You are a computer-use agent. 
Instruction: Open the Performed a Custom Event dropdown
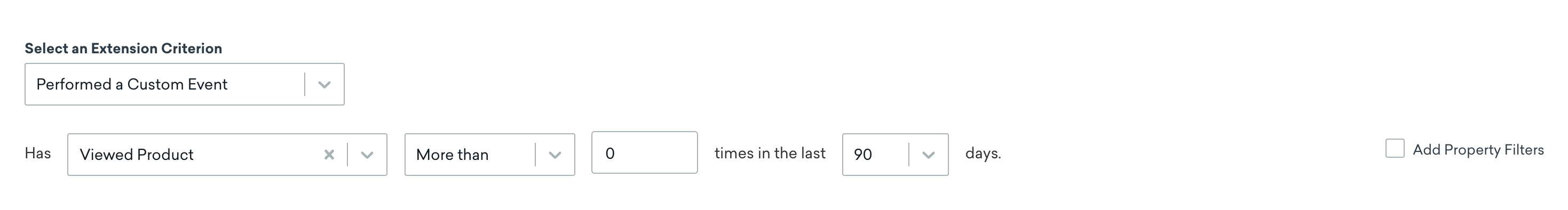[185, 84]
